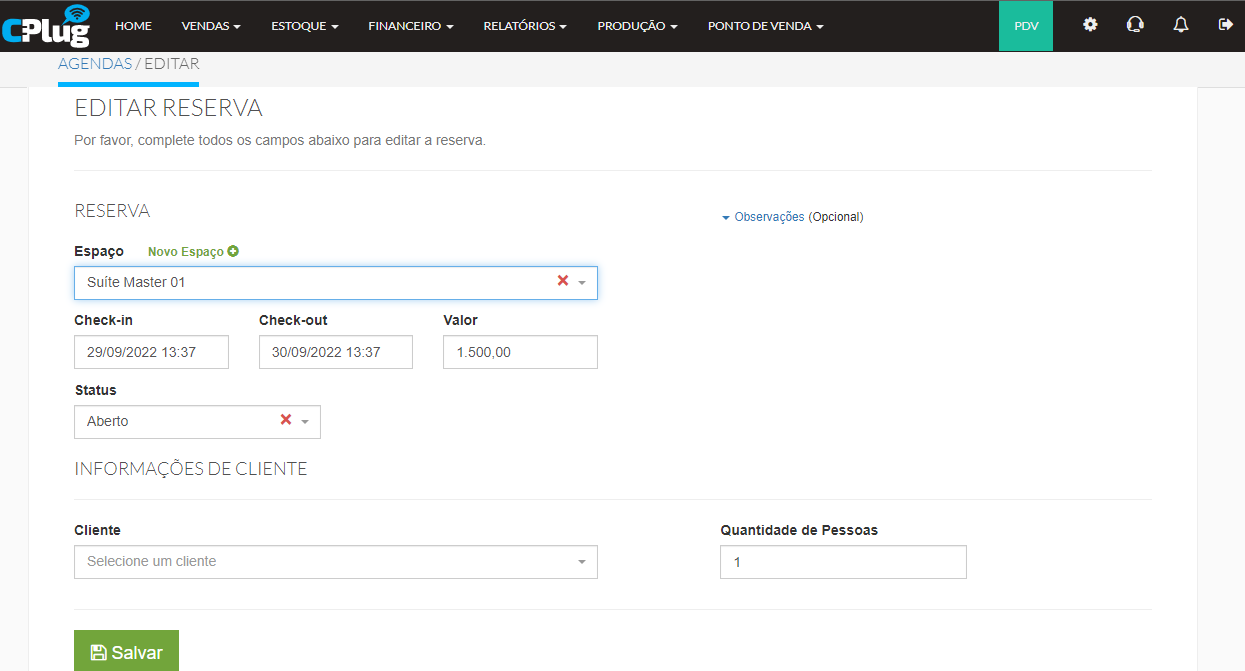Clear the Suíte Master 01 selection

(x=562, y=282)
